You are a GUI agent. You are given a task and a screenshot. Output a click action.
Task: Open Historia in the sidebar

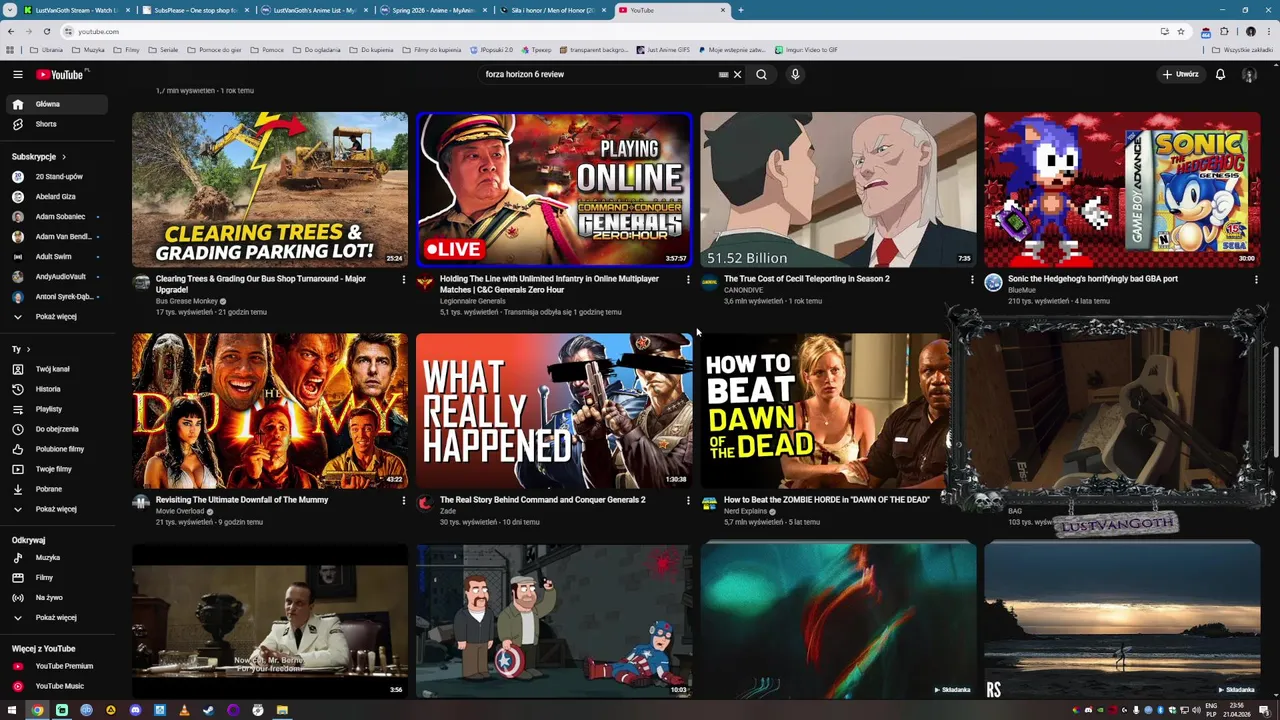pyautogui.click(x=56, y=389)
